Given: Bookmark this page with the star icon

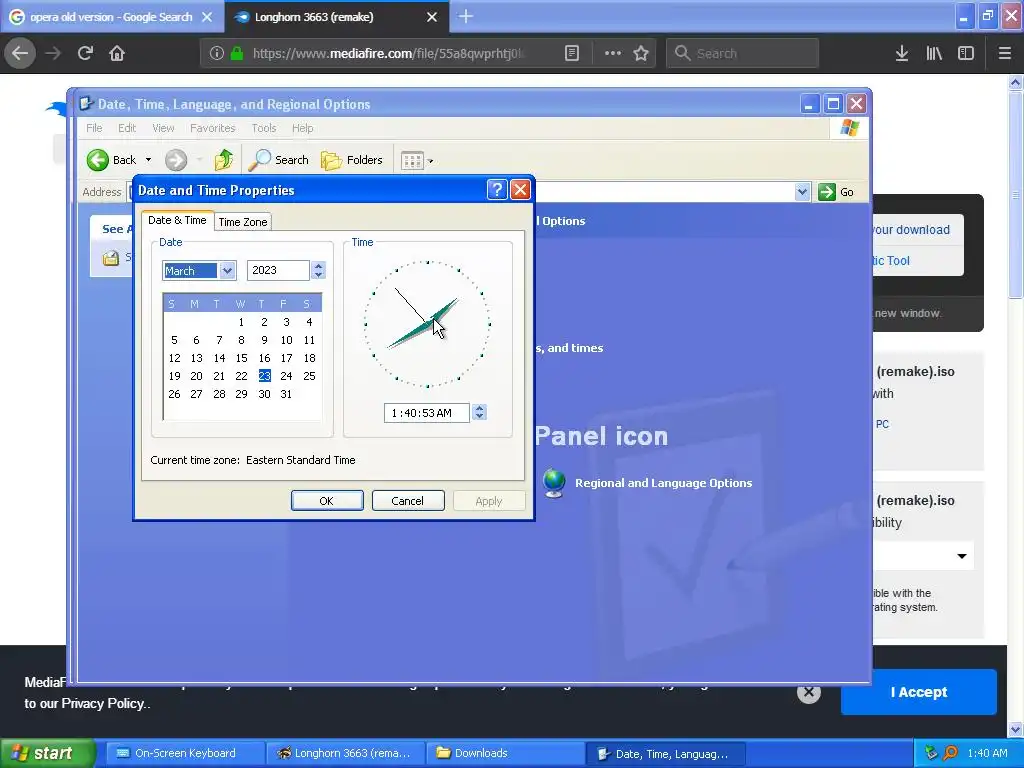Looking at the screenshot, I should tap(641, 53).
